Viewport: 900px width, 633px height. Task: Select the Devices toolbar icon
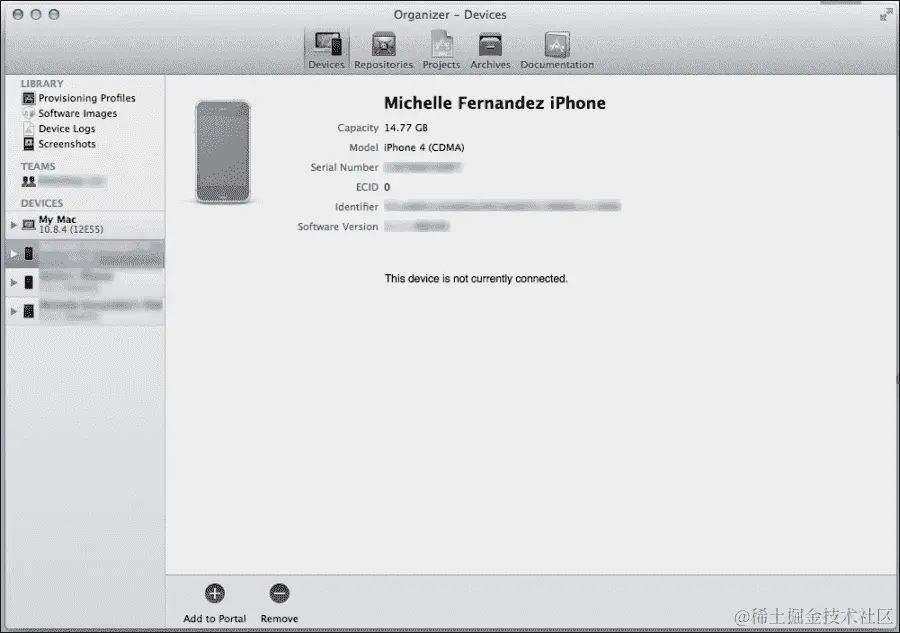[326, 48]
